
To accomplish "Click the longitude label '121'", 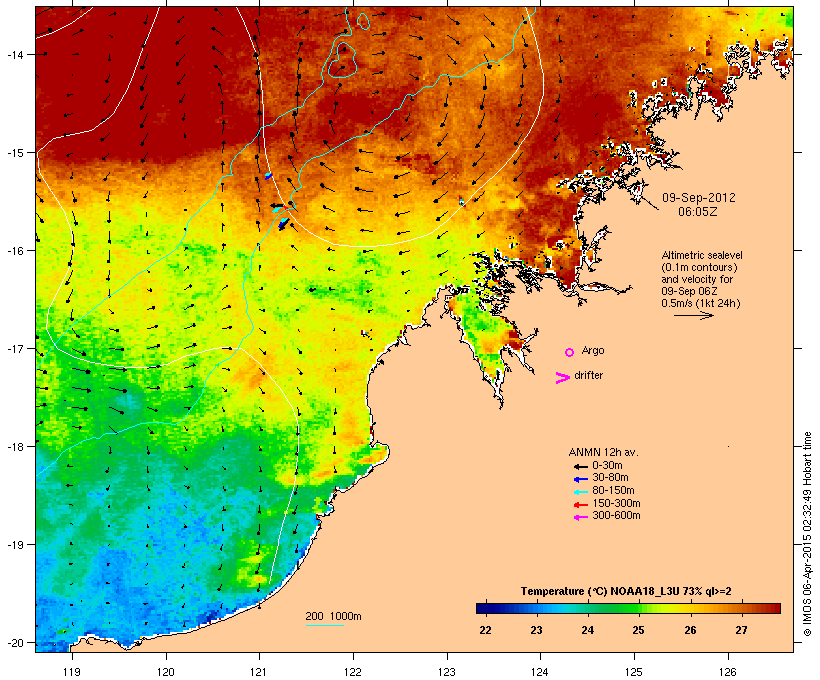I will pos(259,672).
